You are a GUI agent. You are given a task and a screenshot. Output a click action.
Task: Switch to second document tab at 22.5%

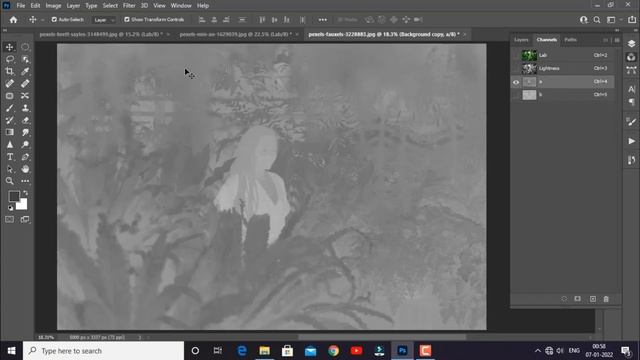tap(236, 34)
